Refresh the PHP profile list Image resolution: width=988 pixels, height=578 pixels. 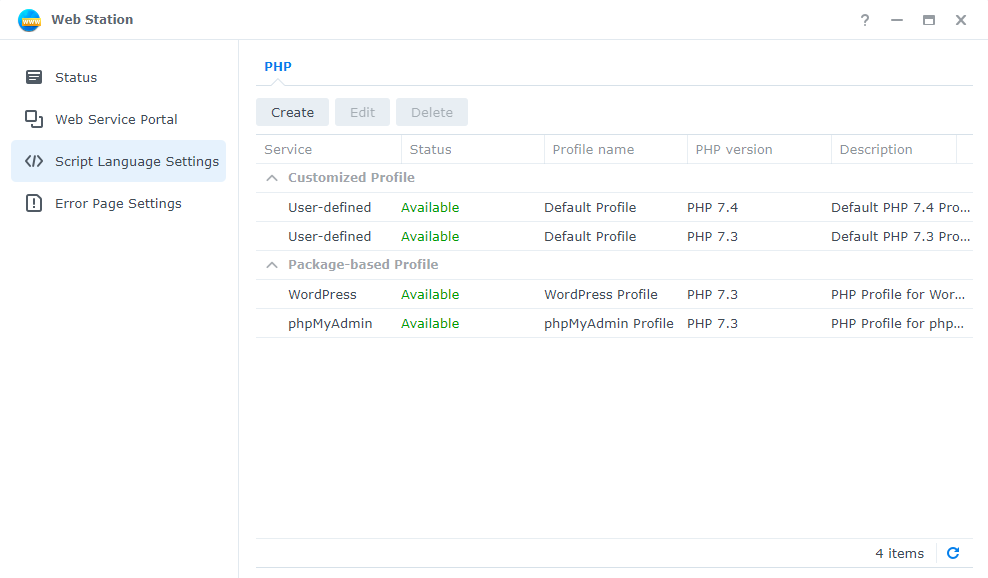[953, 553]
